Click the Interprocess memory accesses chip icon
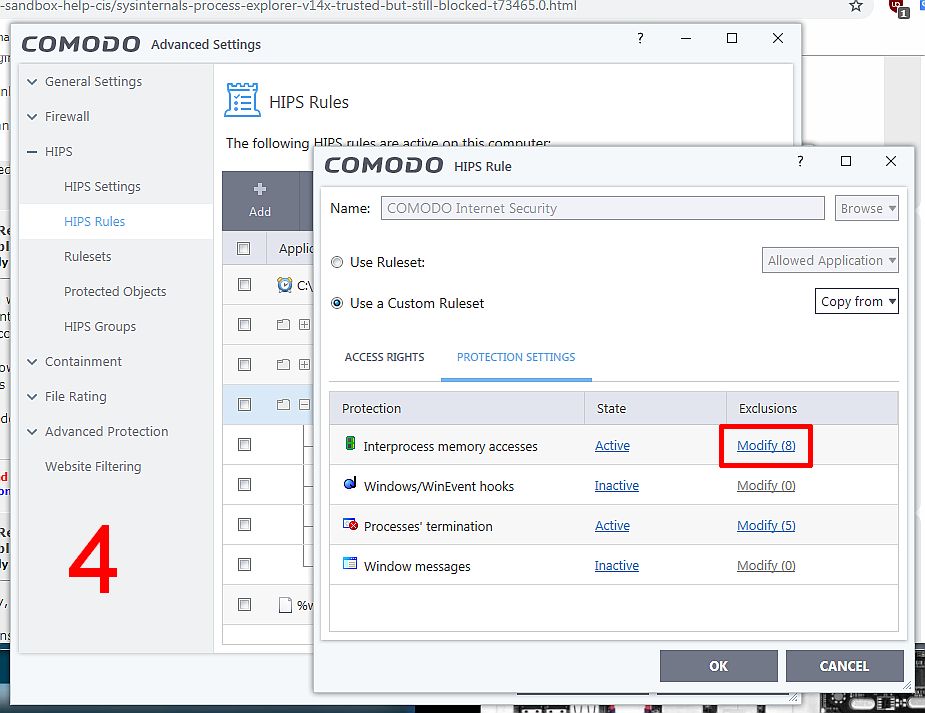The height and width of the screenshot is (713, 925). coord(350,443)
